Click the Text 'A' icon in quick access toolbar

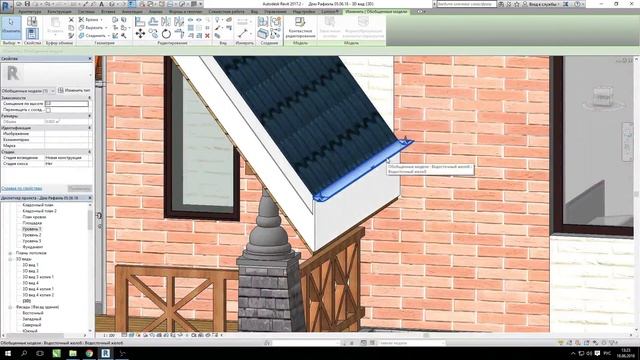101,4
